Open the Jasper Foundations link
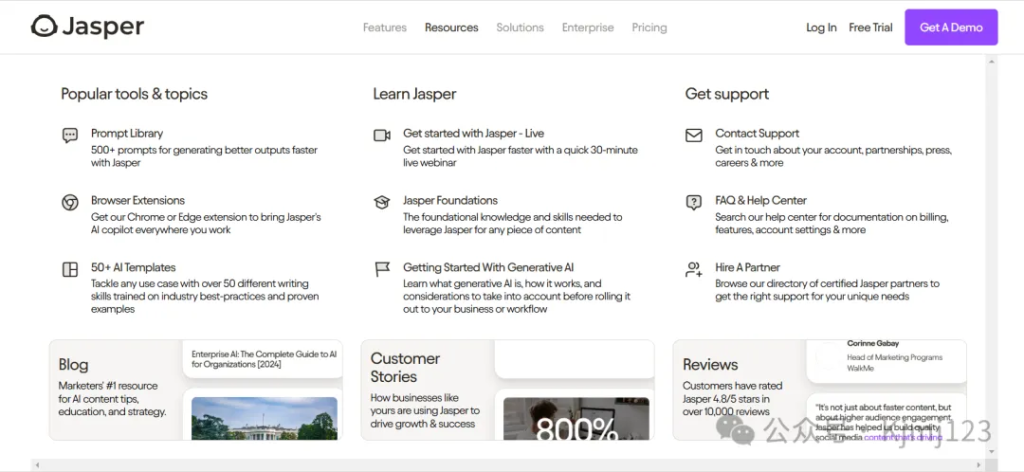 point(450,200)
